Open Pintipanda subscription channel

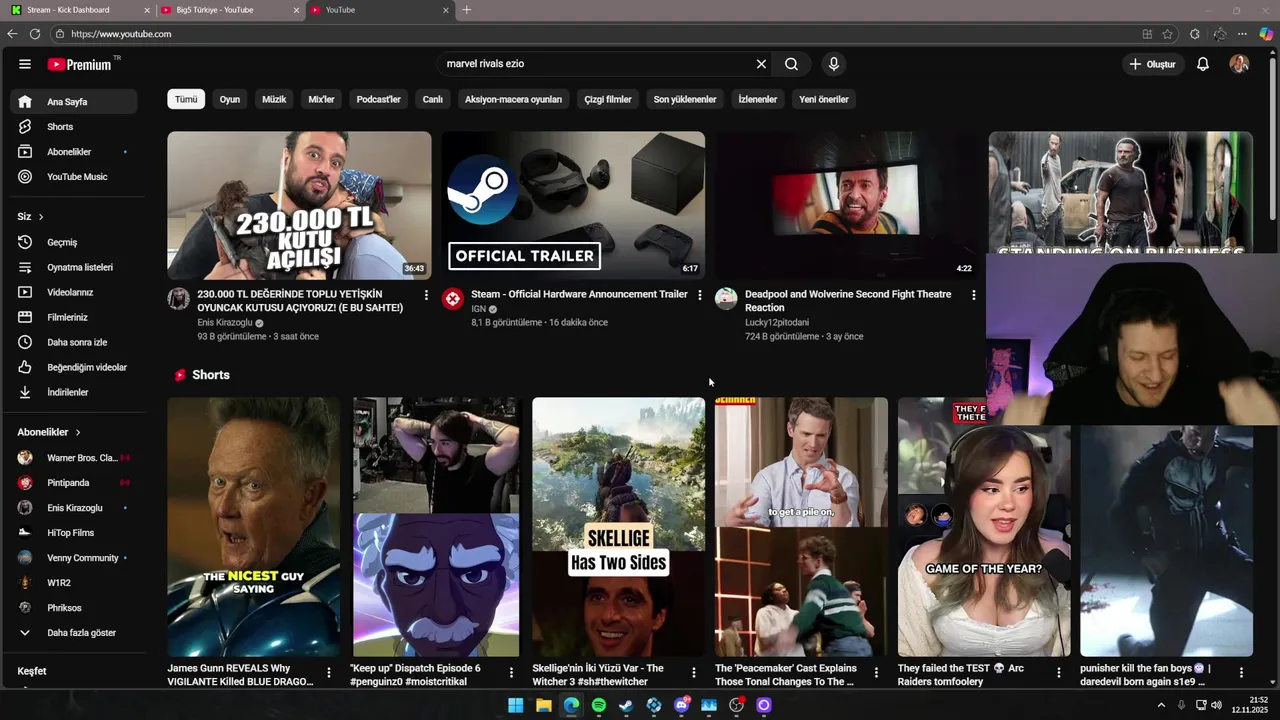tap(74, 483)
